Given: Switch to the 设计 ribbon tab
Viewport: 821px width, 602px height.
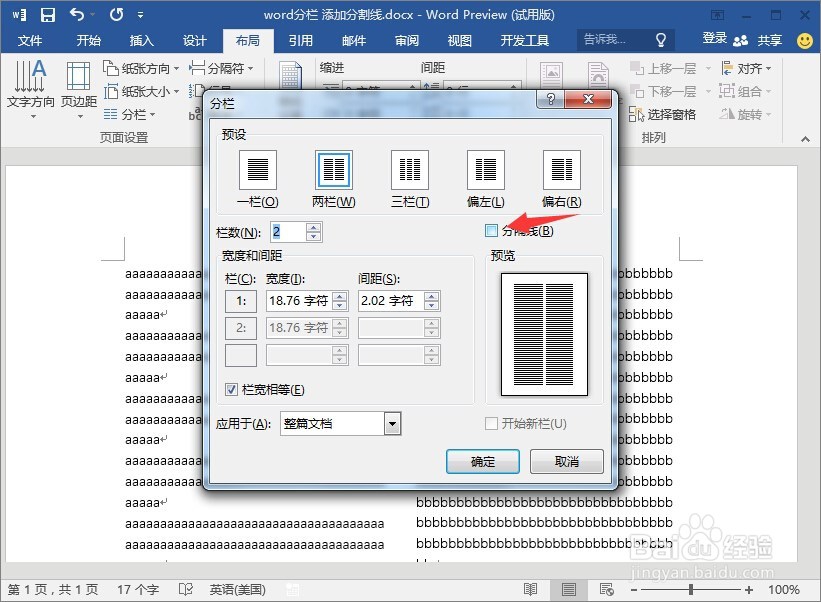Looking at the screenshot, I should coord(194,40).
